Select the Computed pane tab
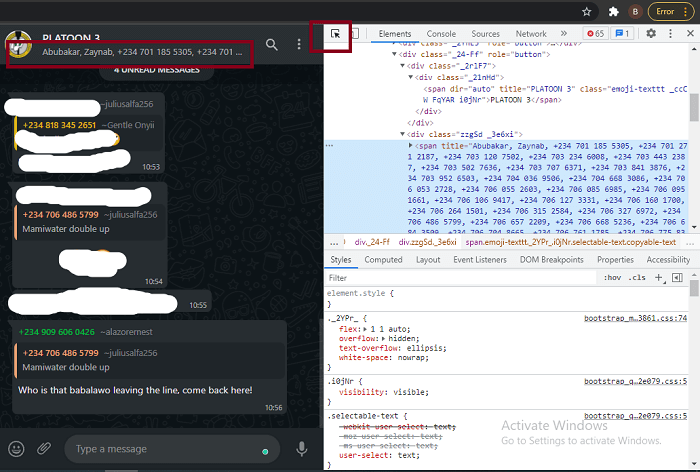 click(x=383, y=259)
